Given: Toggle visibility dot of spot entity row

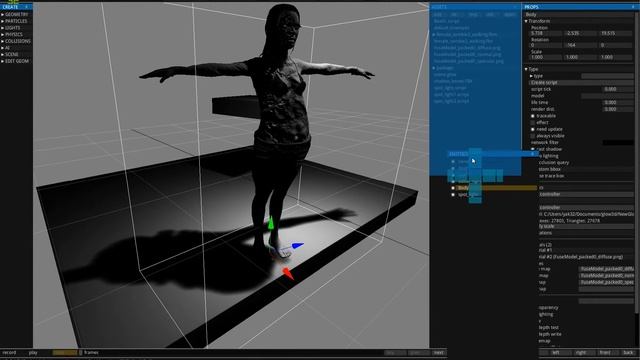Looking at the screenshot, I should [x=453, y=195].
